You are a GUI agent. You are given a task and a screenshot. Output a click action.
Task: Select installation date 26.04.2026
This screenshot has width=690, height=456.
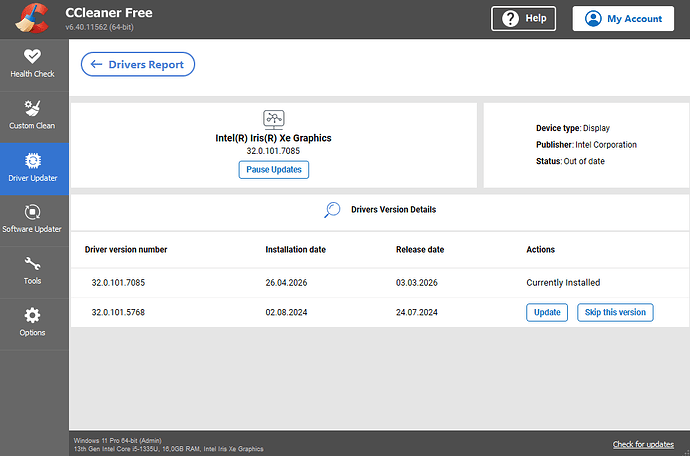[286, 283]
